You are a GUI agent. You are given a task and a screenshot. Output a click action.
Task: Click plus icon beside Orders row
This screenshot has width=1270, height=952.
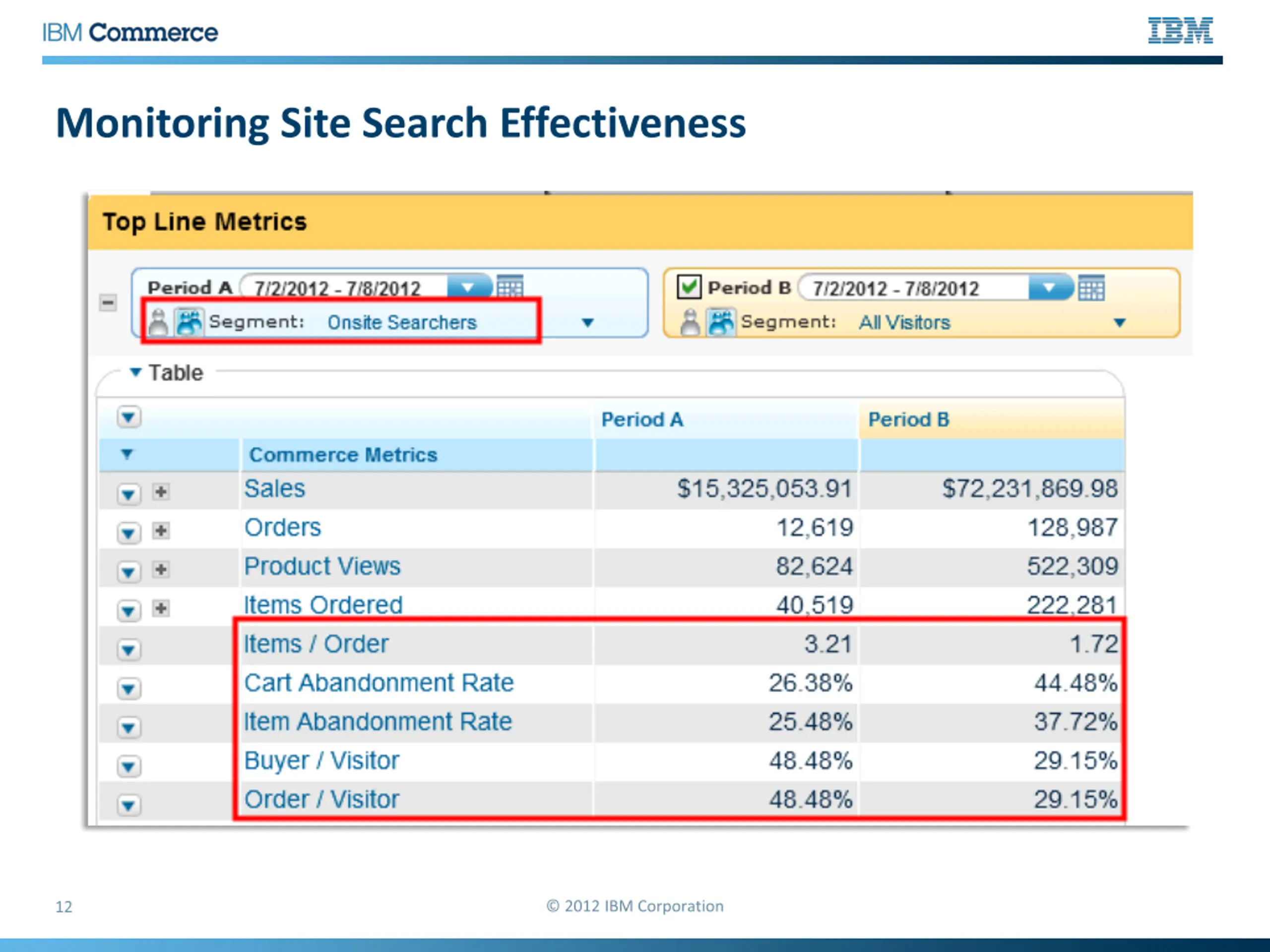(161, 531)
